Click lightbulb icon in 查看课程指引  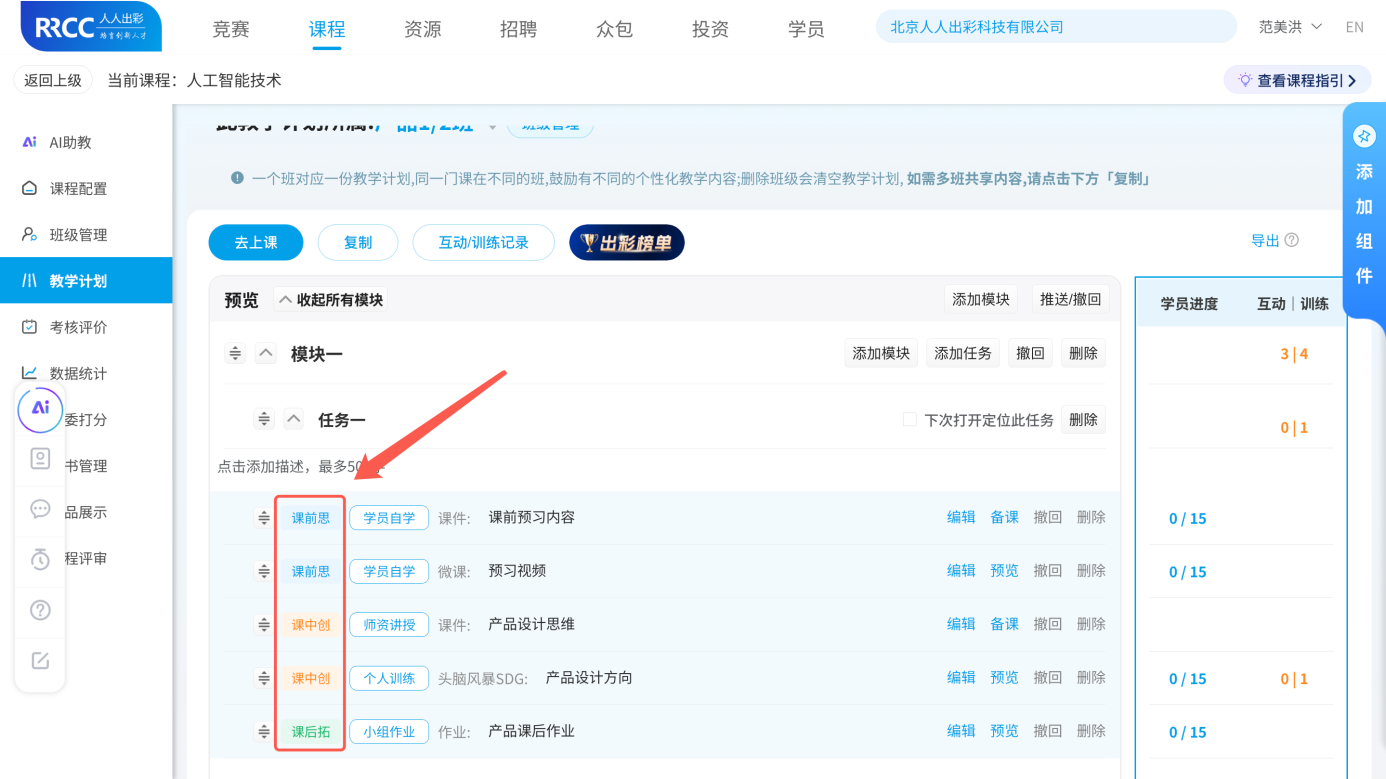[1245, 80]
